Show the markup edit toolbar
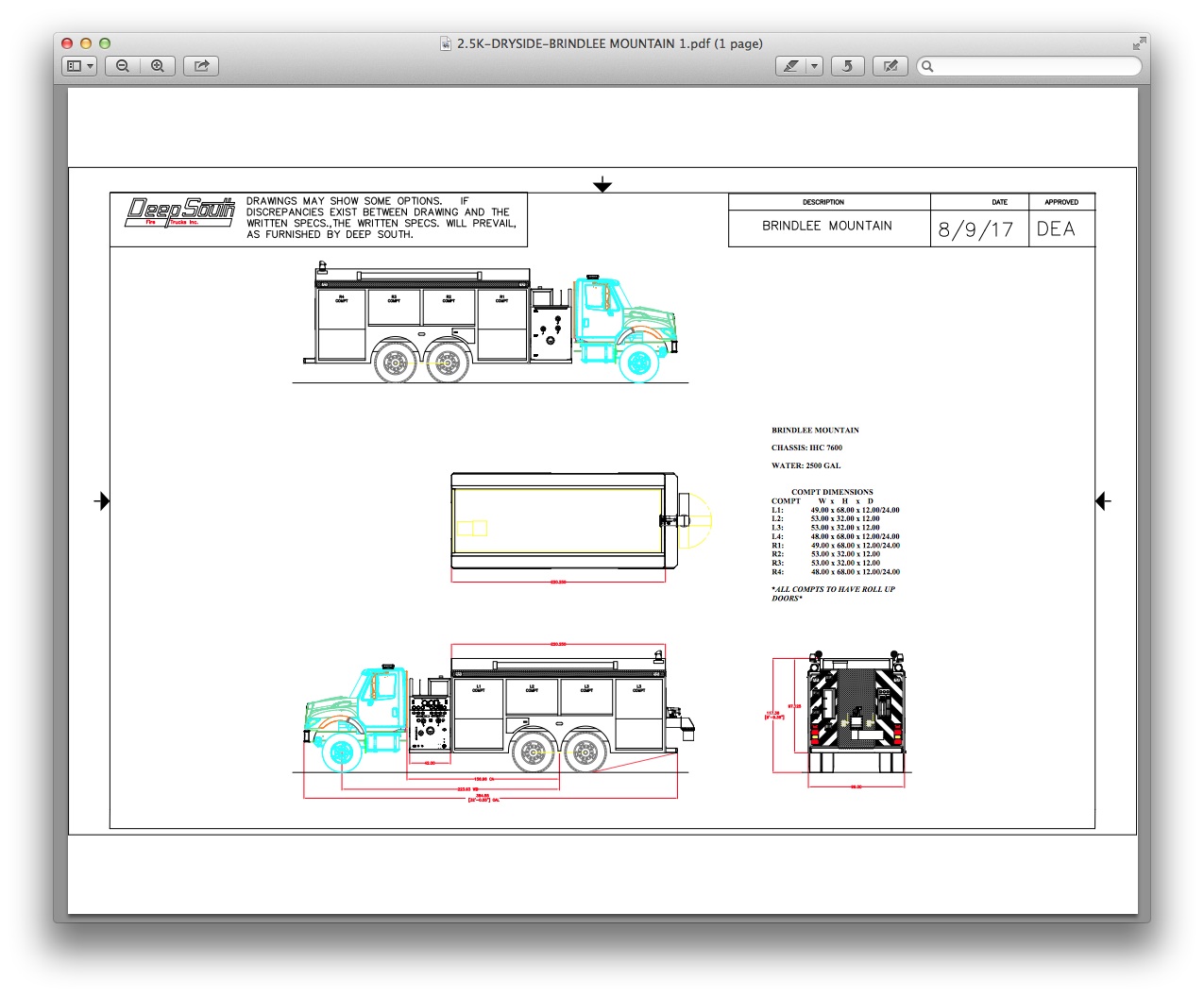 click(x=890, y=66)
